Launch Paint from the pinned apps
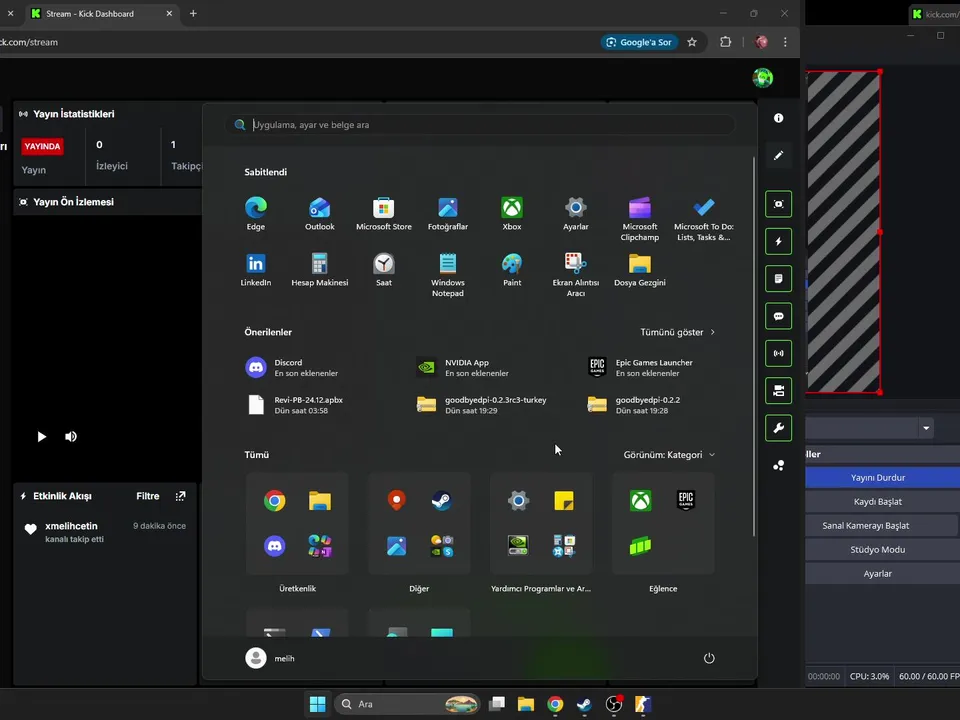Screen dimensions: 960x720 (512, 270)
